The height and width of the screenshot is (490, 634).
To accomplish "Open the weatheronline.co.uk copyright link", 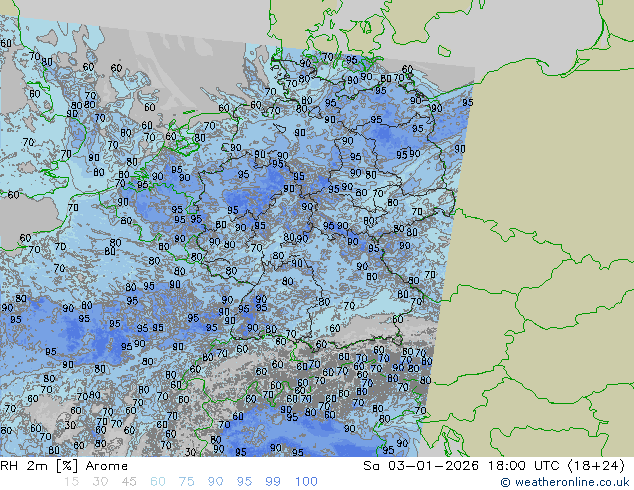I will click(x=564, y=482).
